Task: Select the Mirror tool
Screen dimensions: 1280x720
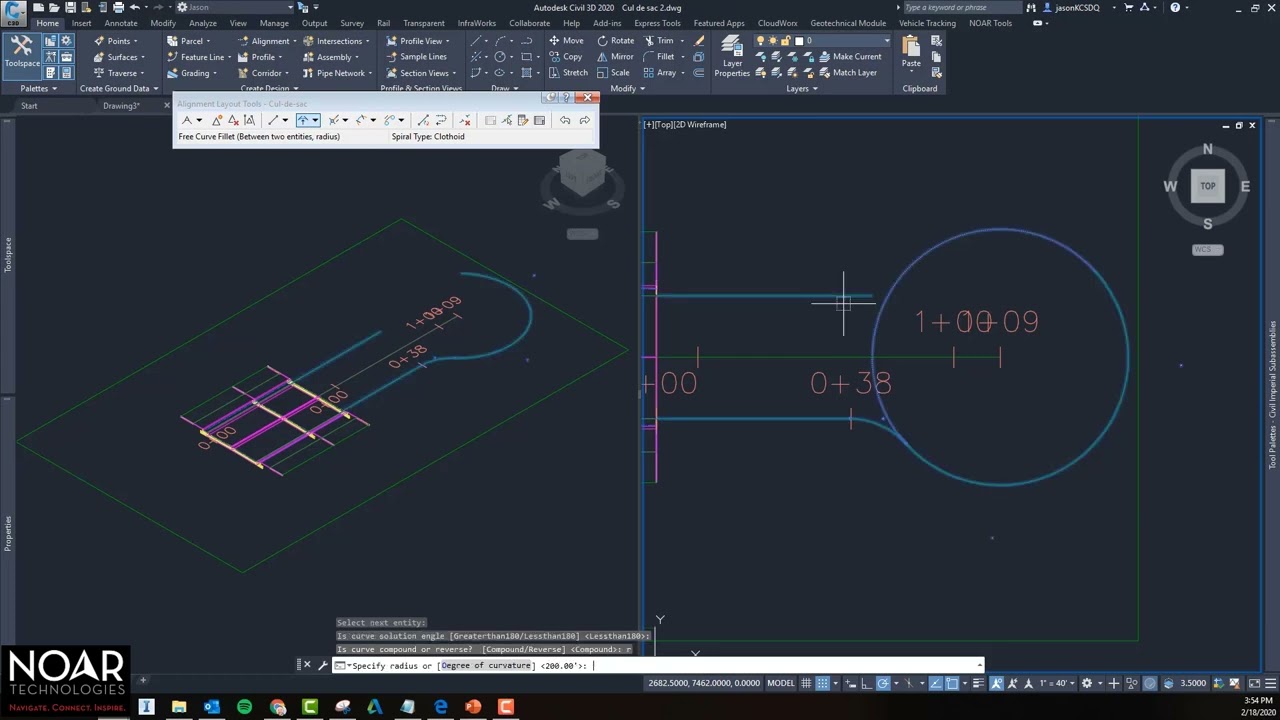Action: click(x=615, y=57)
